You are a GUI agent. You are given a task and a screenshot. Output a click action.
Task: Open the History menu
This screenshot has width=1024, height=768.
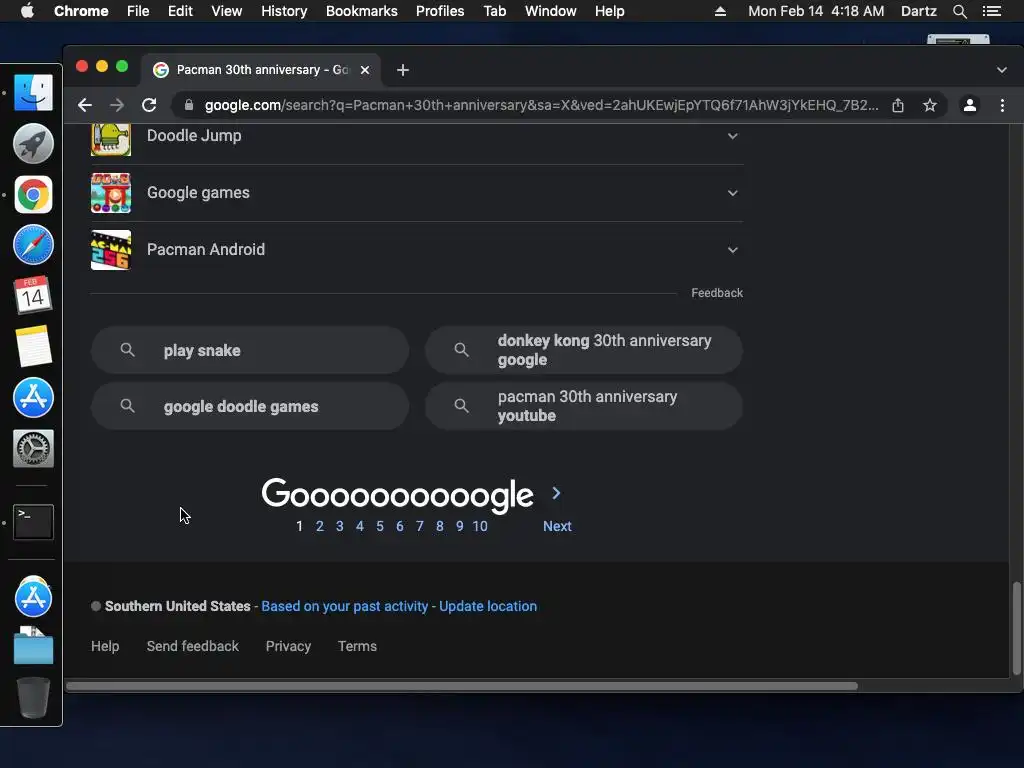(x=284, y=11)
